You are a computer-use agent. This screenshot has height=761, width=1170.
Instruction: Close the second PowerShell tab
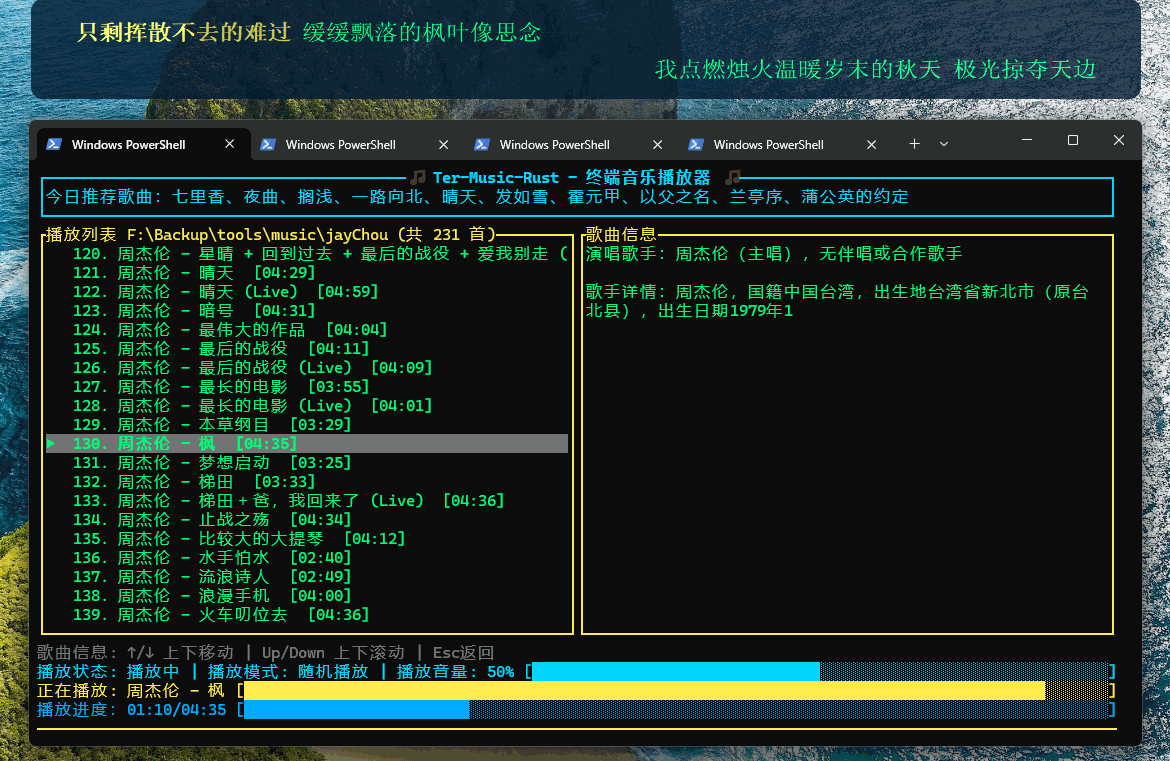(444, 145)
